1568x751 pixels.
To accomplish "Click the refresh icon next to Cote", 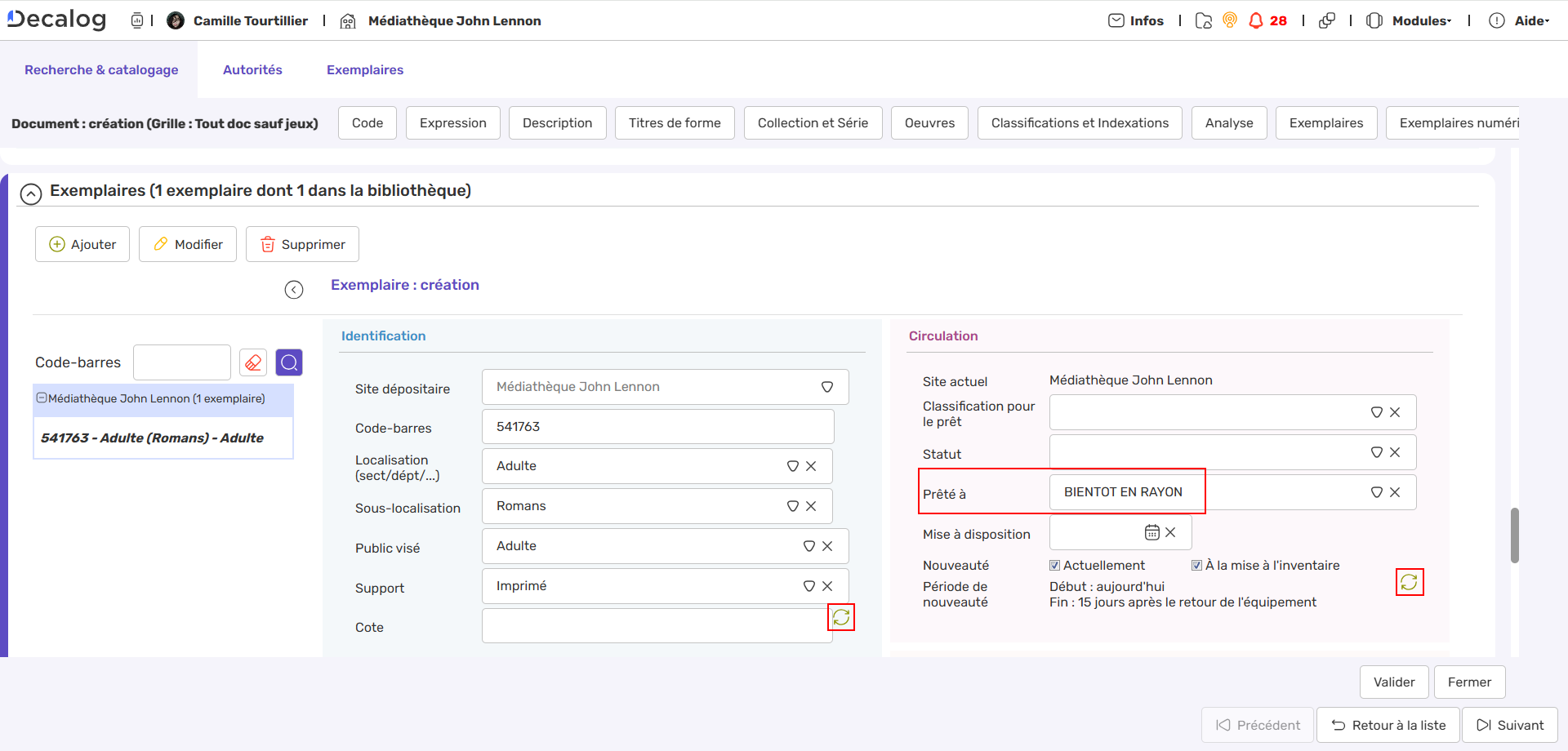I will [841, 618].
